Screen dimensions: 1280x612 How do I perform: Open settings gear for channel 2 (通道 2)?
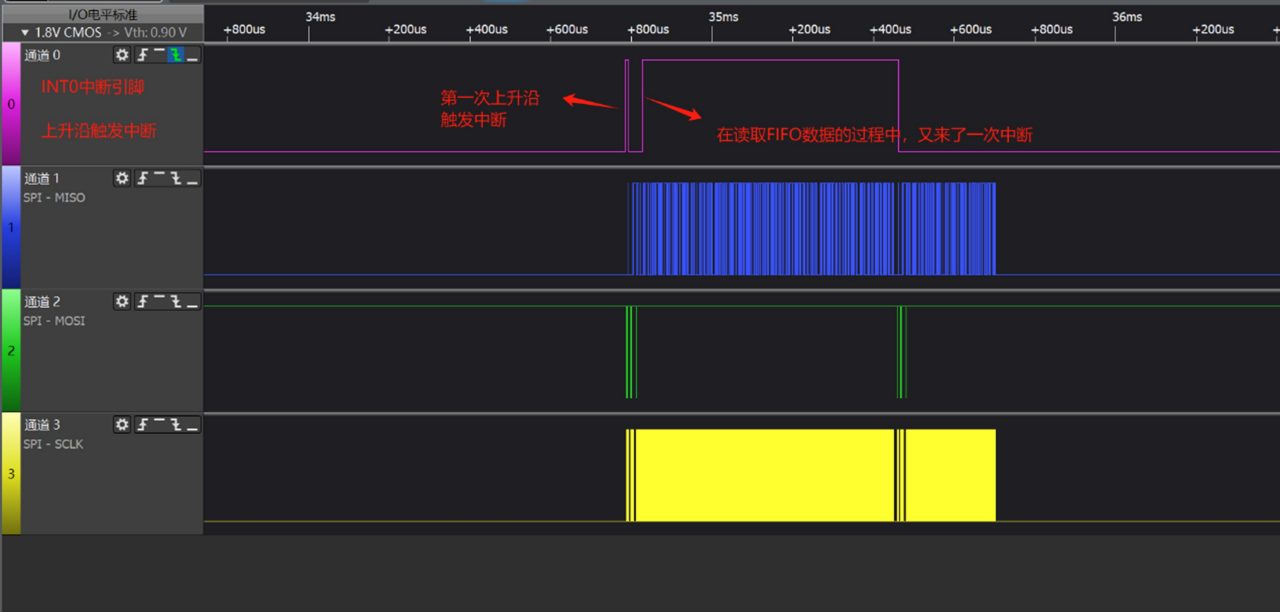coord(122,301)
